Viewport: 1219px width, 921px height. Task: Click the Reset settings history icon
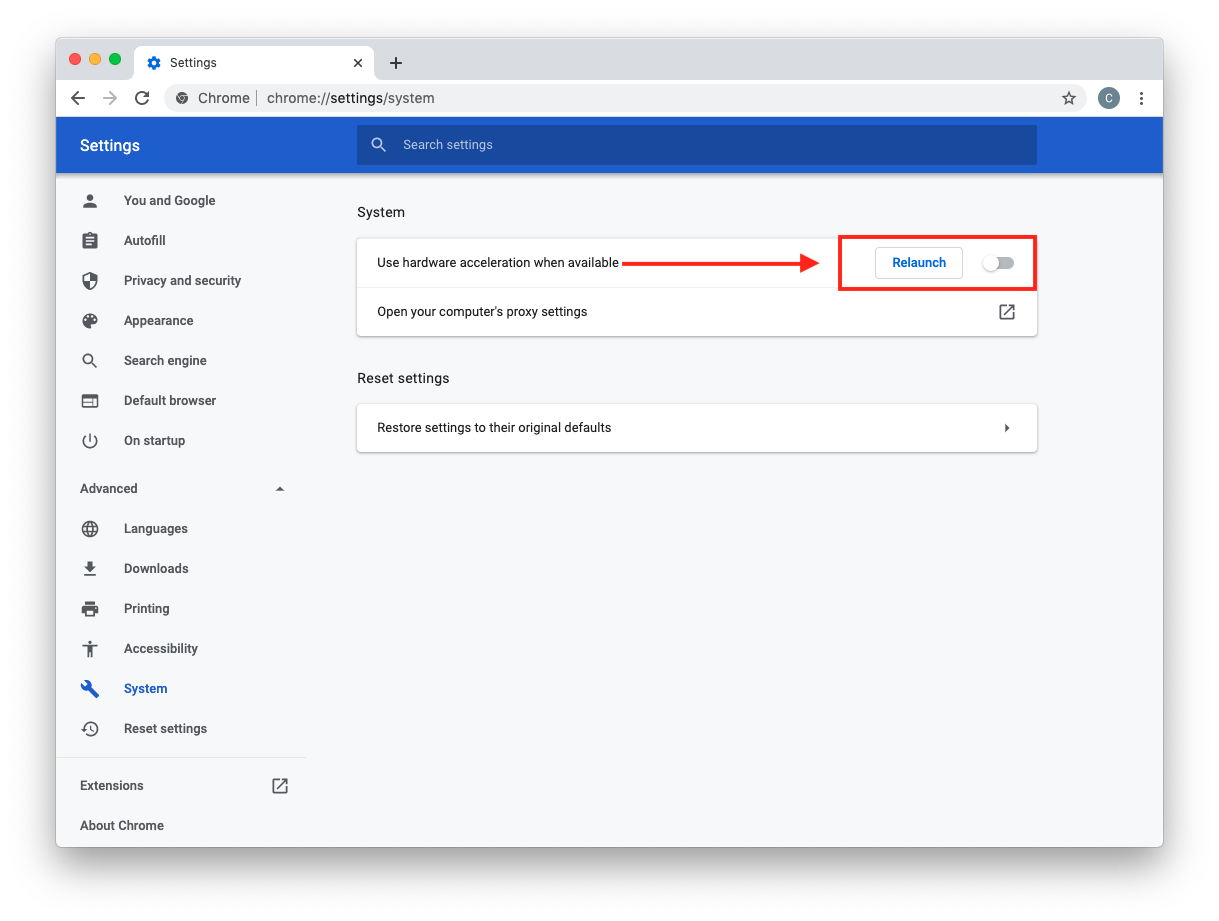pos(90,729)
